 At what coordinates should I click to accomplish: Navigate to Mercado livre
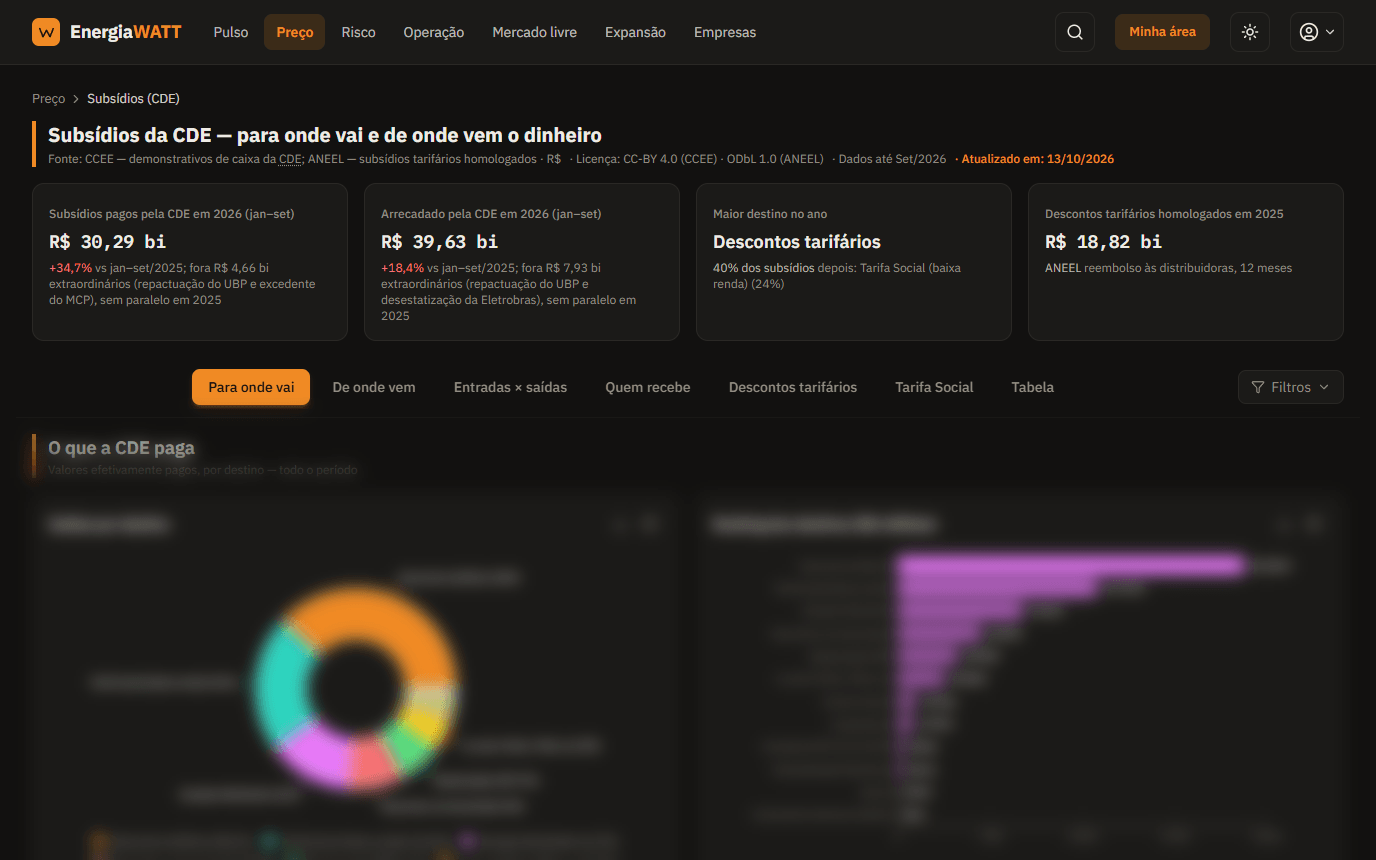[x=535, y=32]
